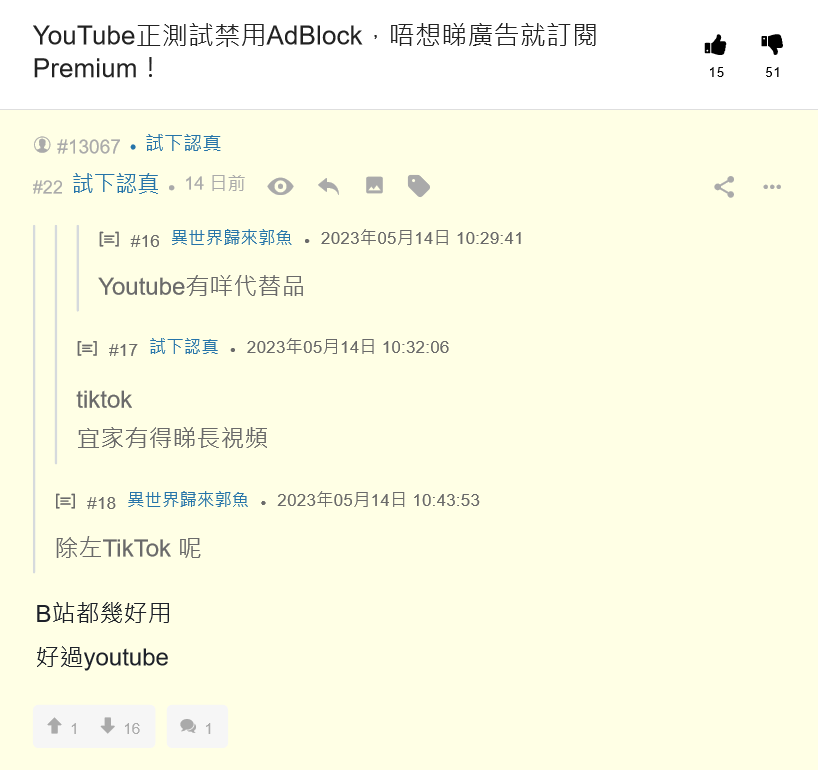Share post #22 via share icon
Viewport: 818px width, 770px height.
(x=724, y=187)
